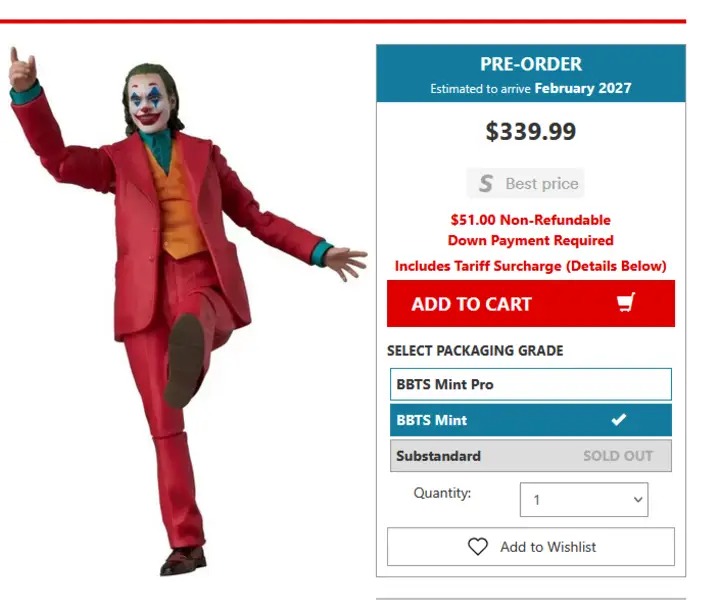This screenshot has width=720, height=607.
Task: Choose the BBTS Mint packaging option
Action: click(x=530, y=420)
